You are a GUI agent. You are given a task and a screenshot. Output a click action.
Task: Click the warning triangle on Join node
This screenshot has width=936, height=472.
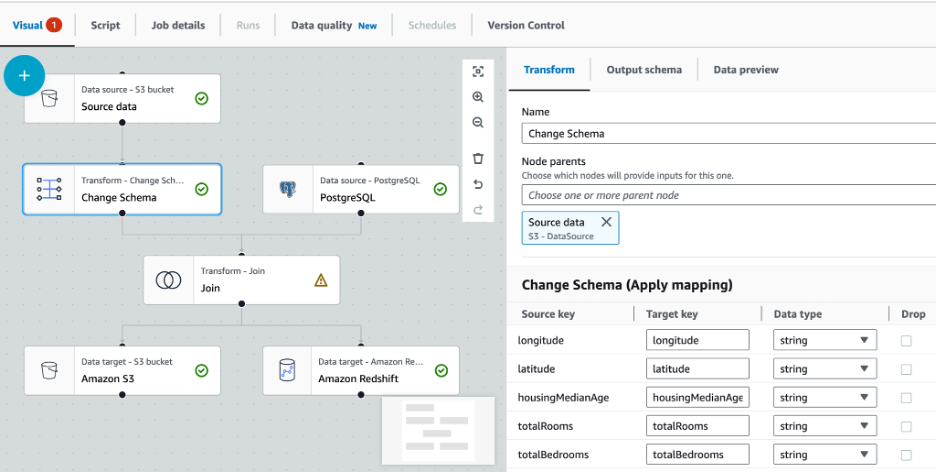[321, 280]
